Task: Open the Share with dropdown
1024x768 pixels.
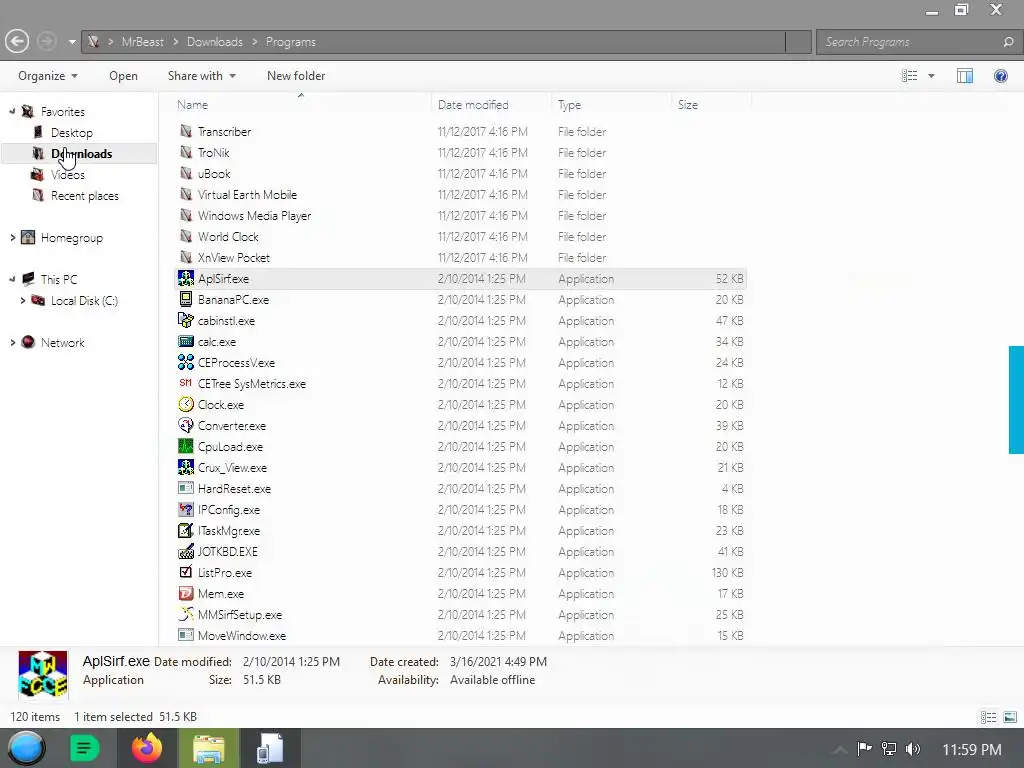Action: click(202, 76)
